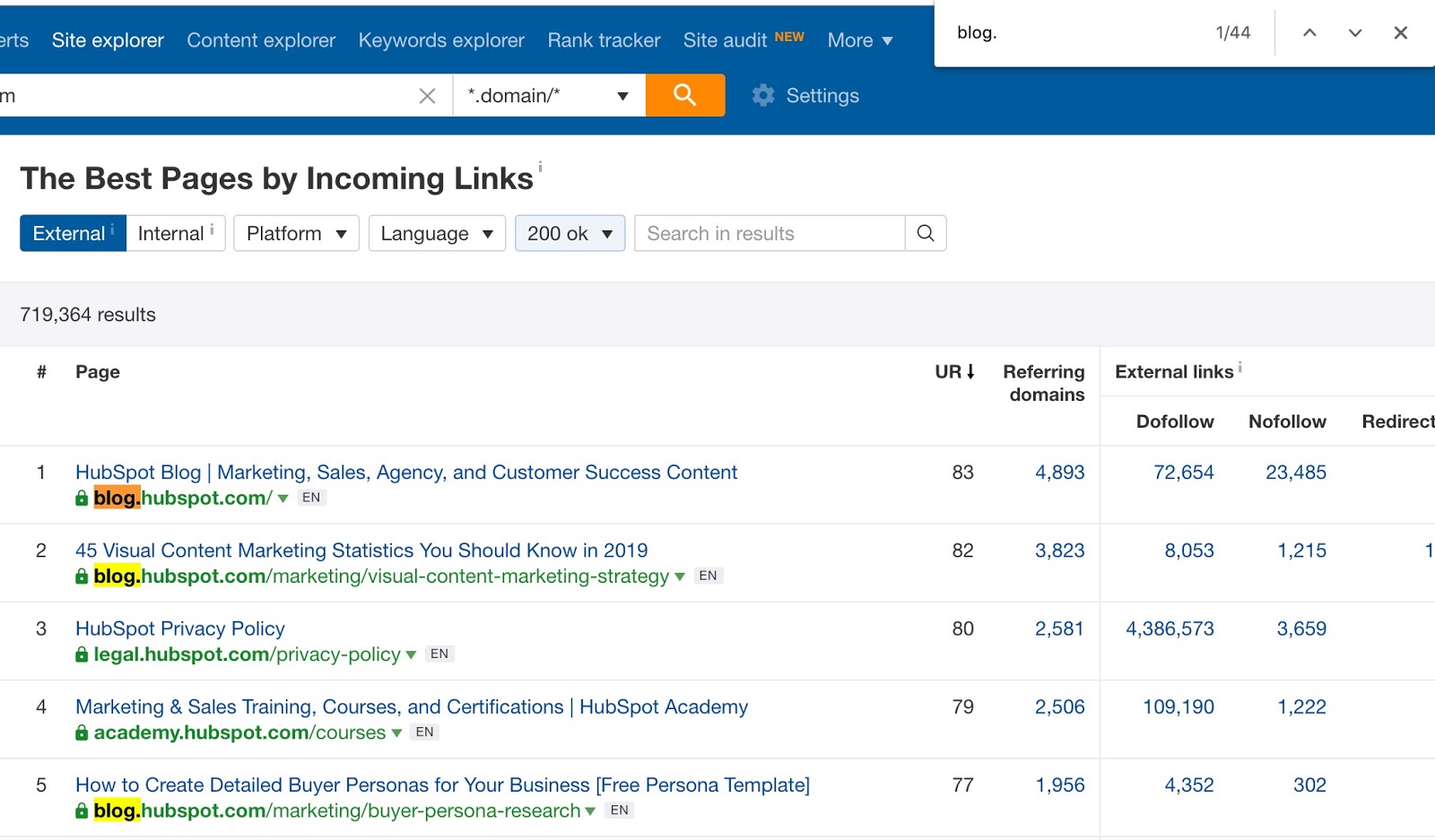Open the HubSpot Blog page title link
This screenshot has width=1435, height=840.
click(406, 472)
